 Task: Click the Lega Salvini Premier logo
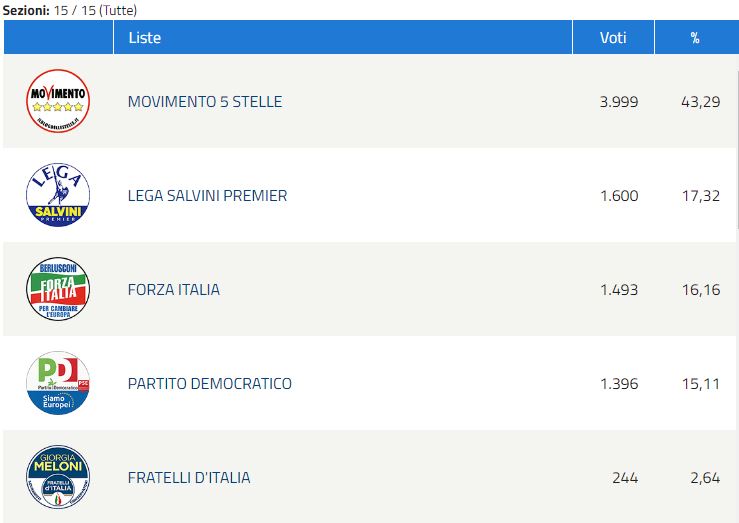pos(58,195)
